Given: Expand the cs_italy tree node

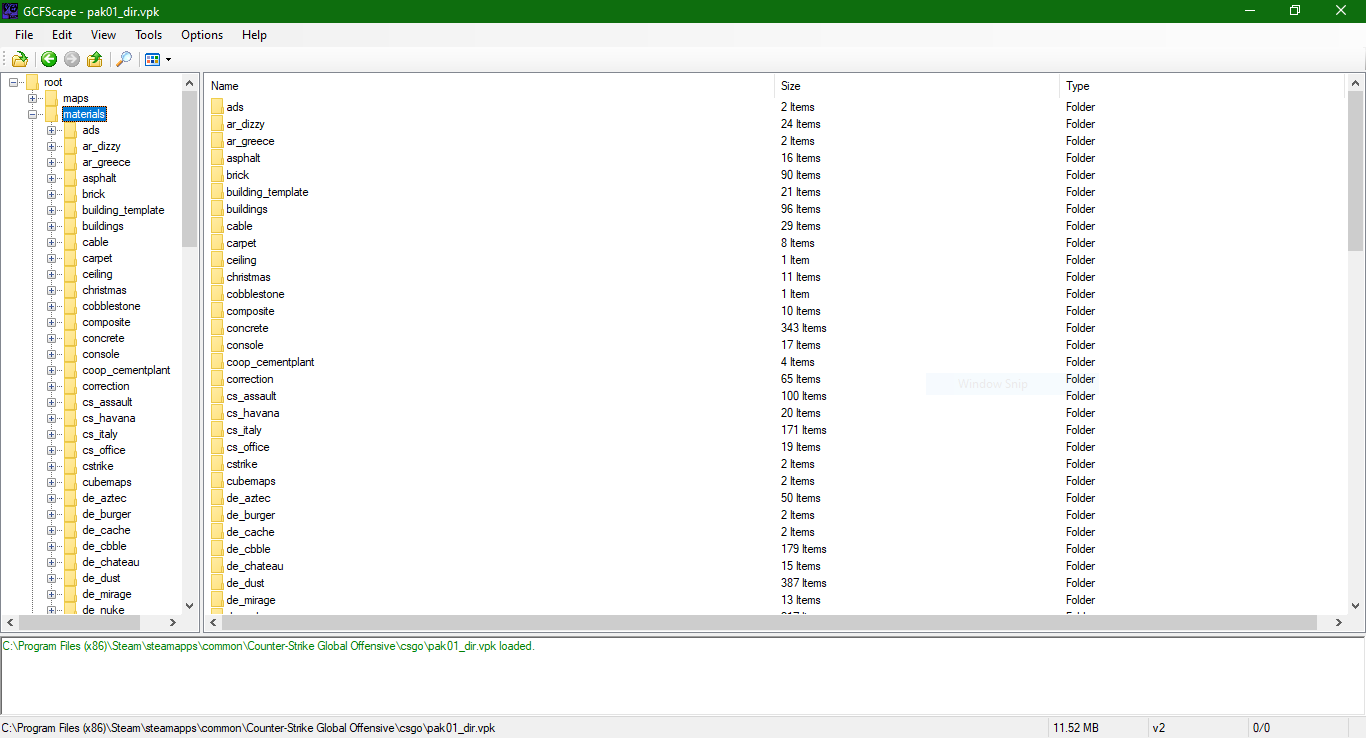Looking at the screenshot, I should [x=51, y=434].
